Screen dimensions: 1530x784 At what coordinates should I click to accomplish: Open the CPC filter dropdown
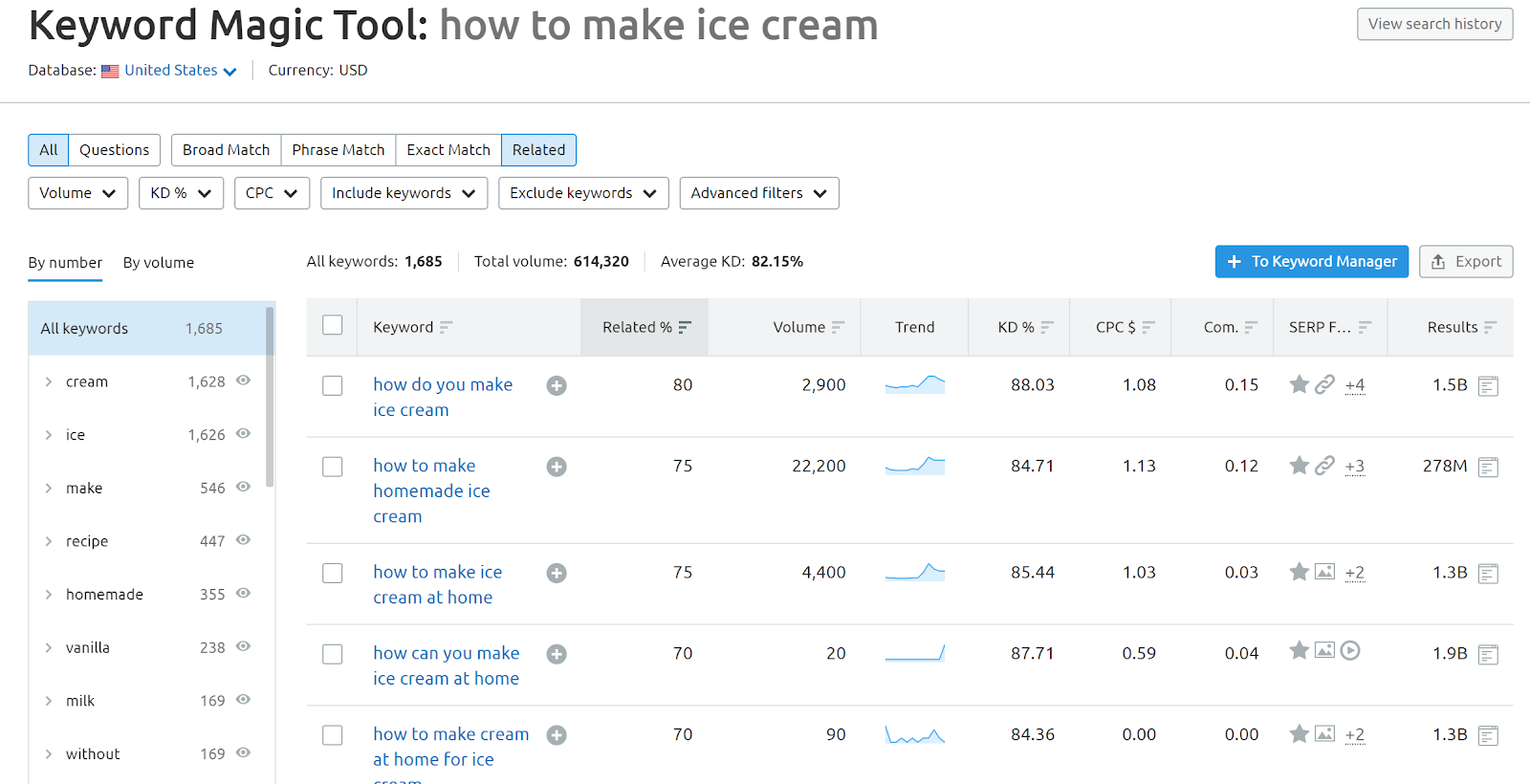272,193
